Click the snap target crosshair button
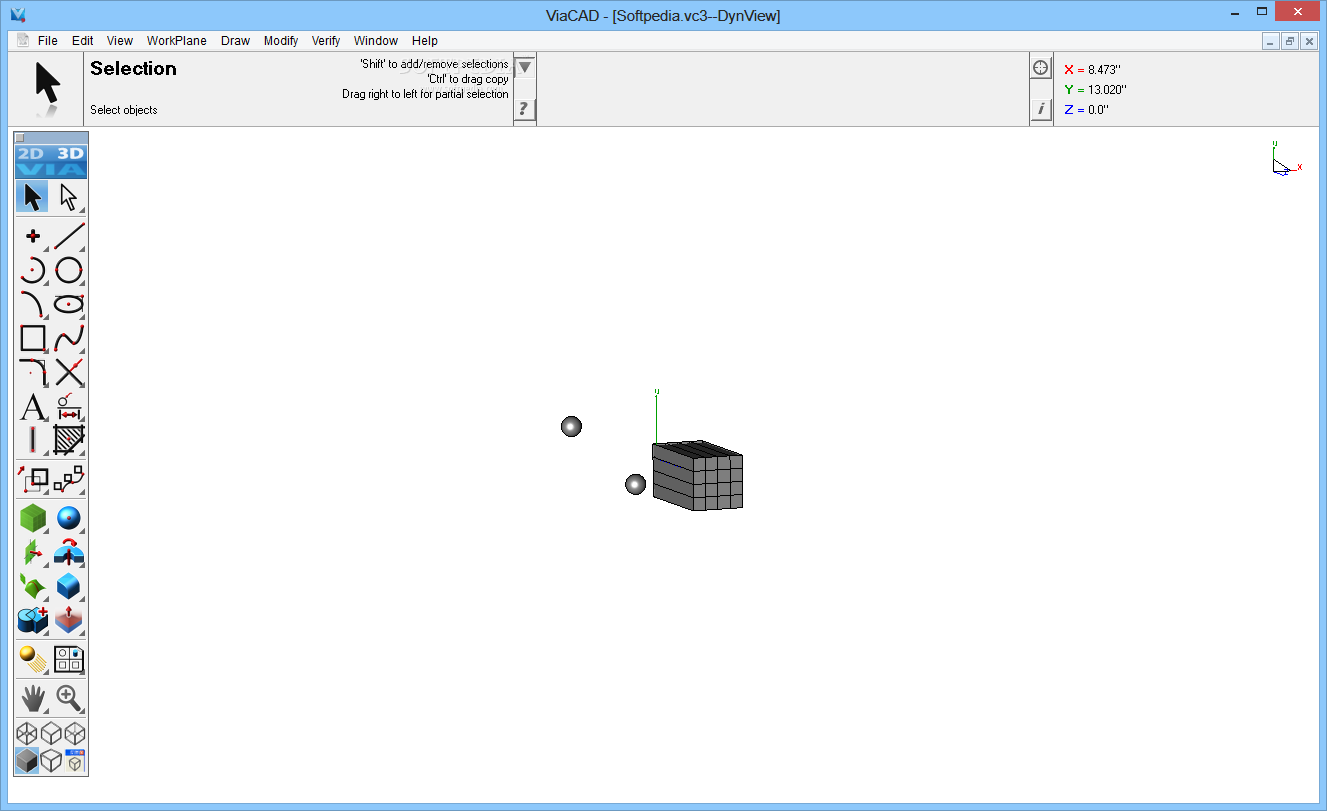1327x811 pixels. [1041, 67]
